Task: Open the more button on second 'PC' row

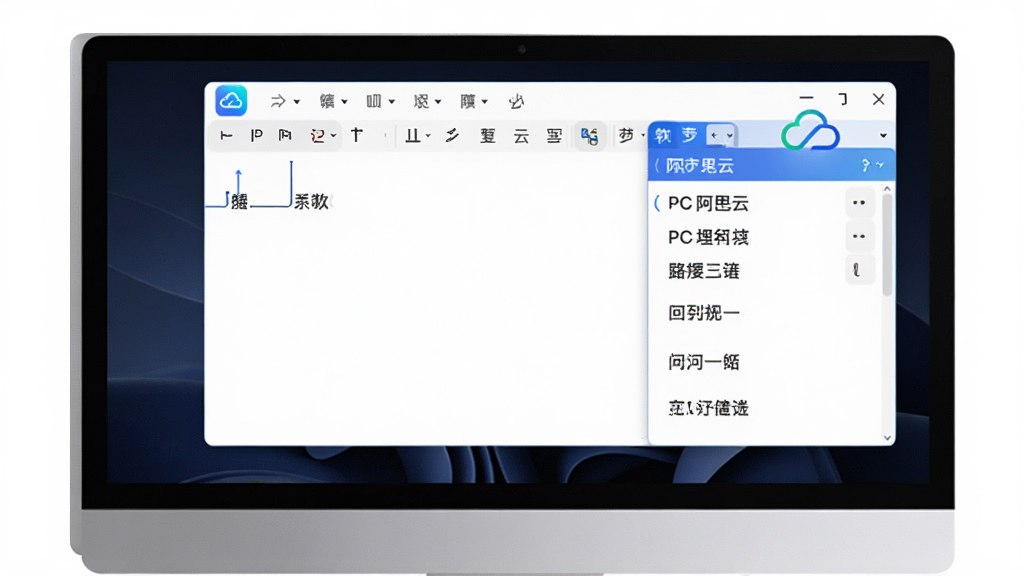Action: [x=859, y=236]
